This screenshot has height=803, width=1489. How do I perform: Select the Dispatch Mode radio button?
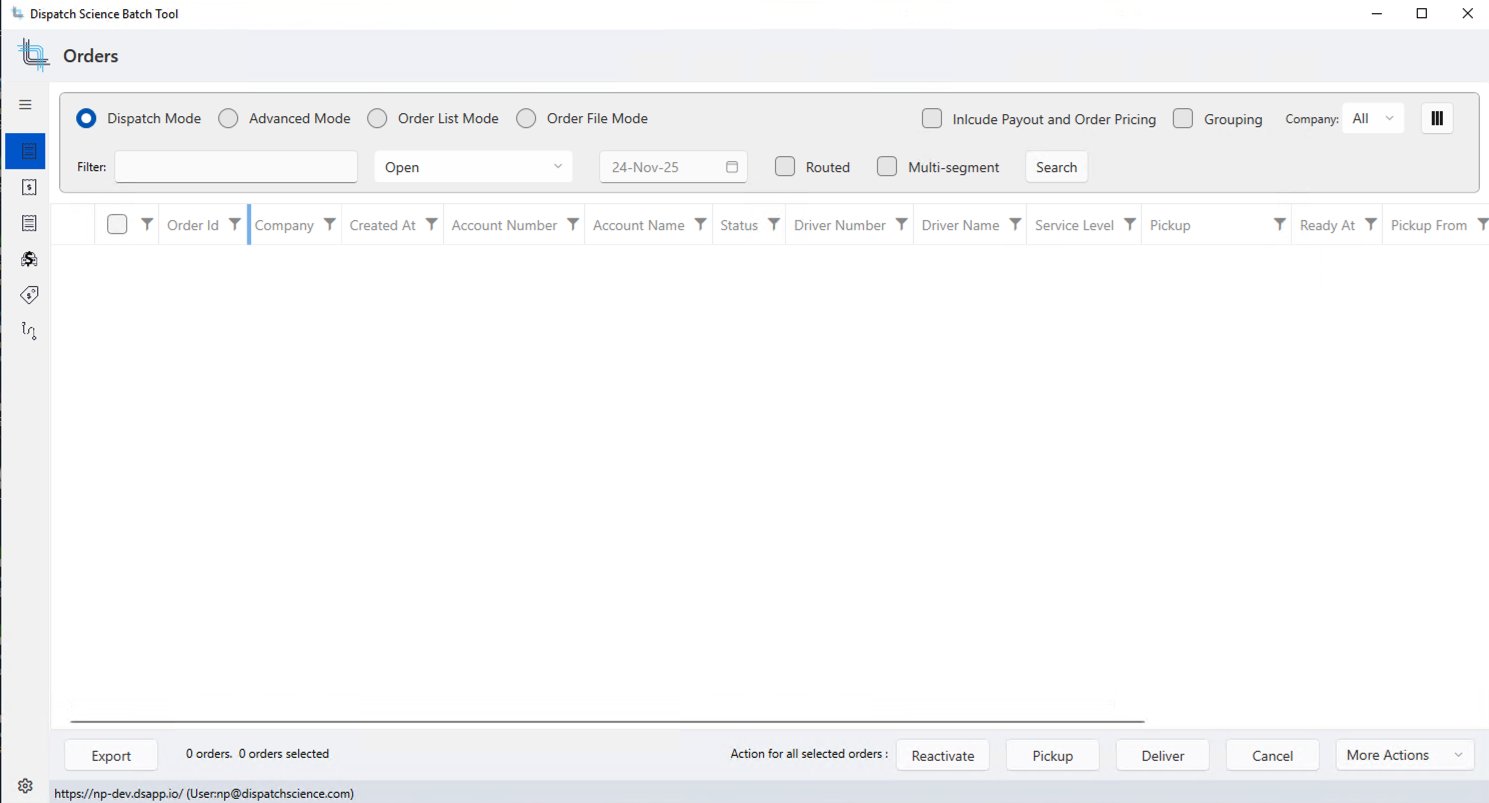87,118
